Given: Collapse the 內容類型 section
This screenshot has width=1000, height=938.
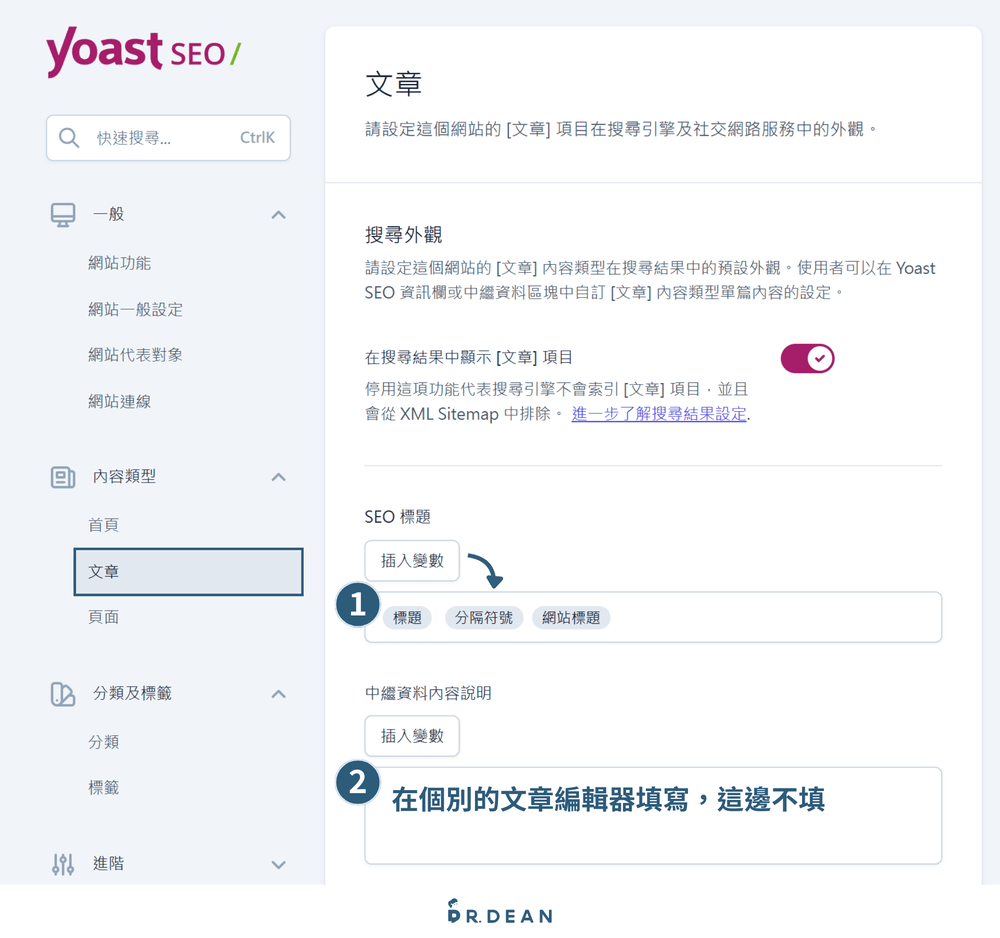Looking at the screenshot, I should [x=278, y=477].
